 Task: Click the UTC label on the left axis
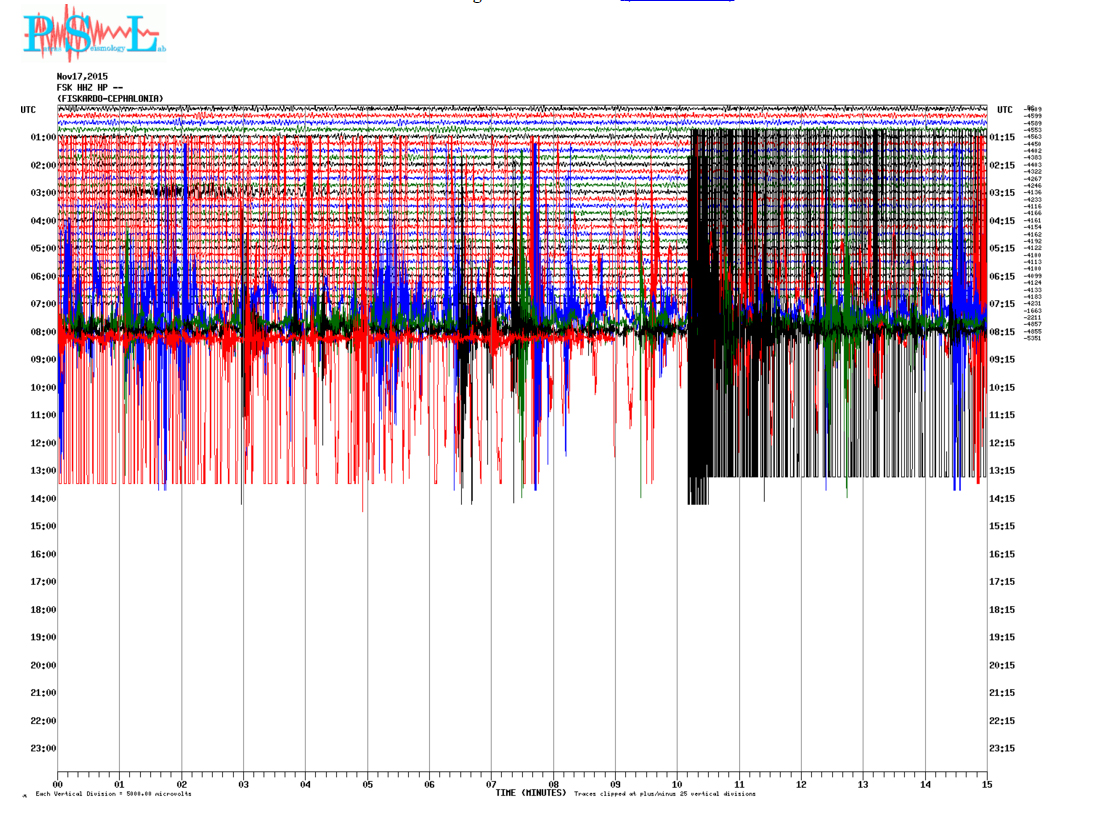(x=28, y=109)
